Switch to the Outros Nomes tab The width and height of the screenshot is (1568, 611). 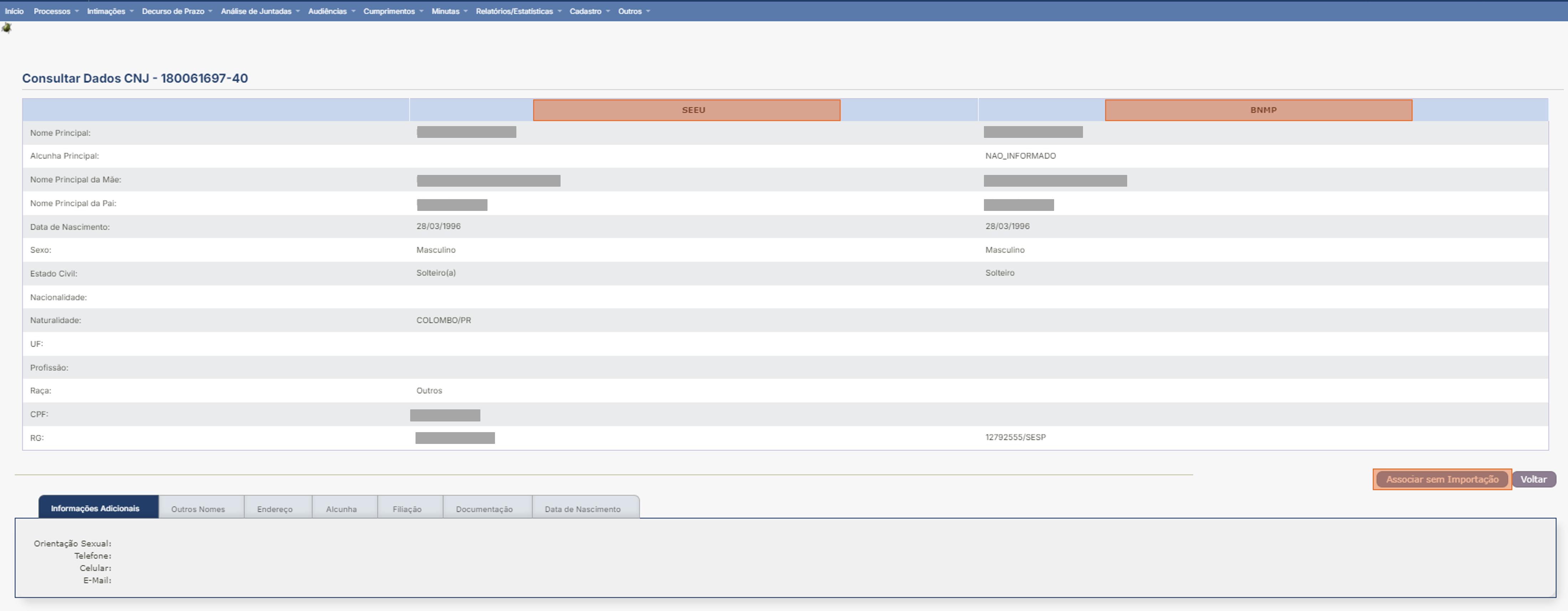(201, 508)
